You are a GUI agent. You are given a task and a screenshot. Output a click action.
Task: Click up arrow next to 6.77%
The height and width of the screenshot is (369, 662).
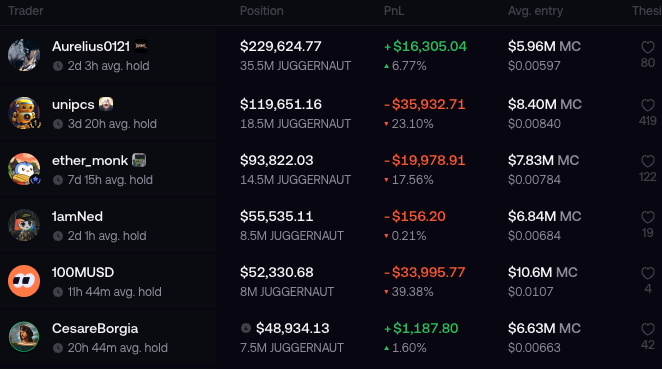(386, 66)
